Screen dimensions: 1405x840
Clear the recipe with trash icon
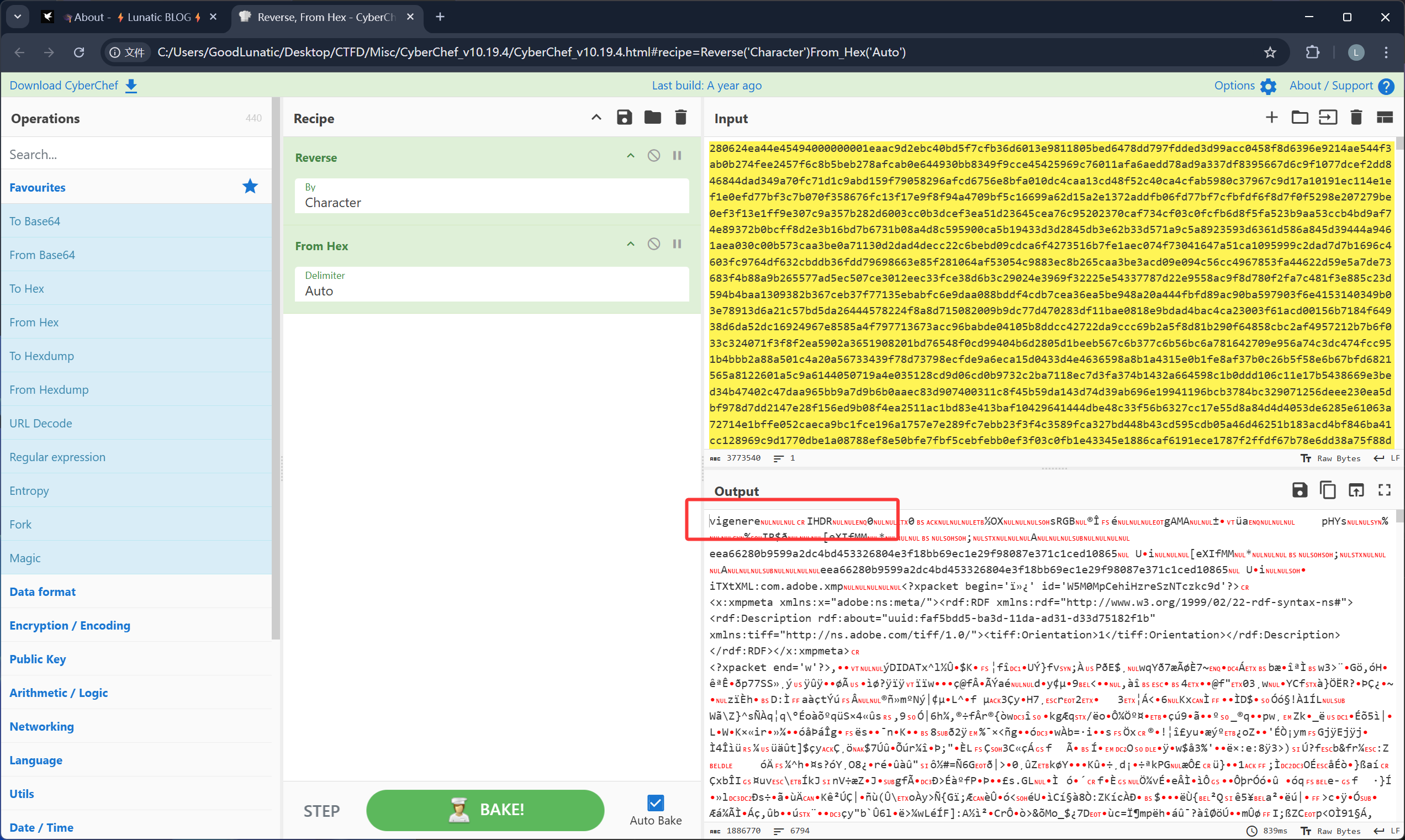pos(680,118)
